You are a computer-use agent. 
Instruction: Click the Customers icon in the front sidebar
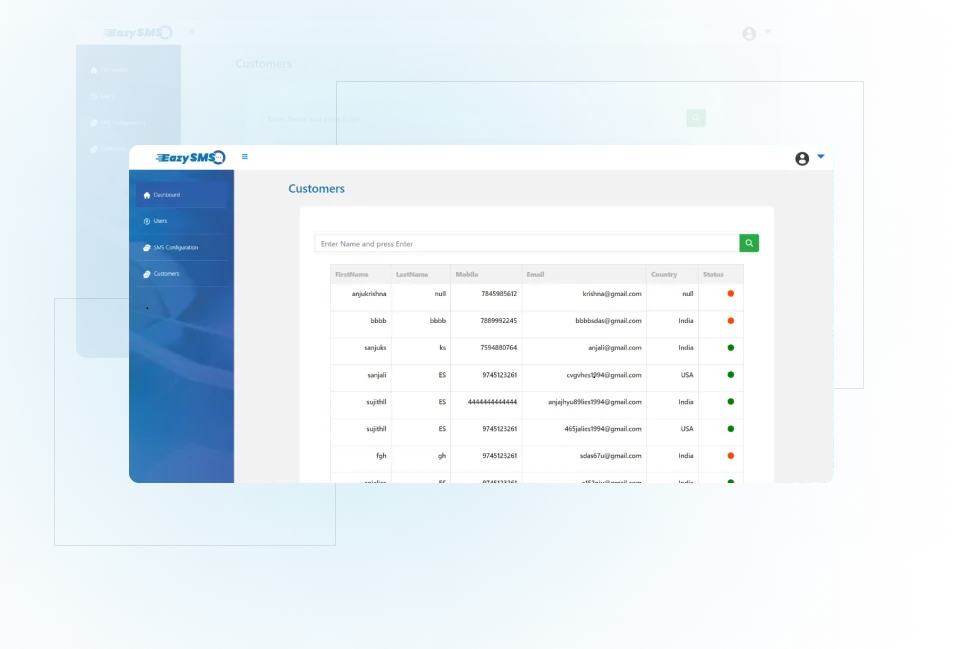(x=147, y=273)
